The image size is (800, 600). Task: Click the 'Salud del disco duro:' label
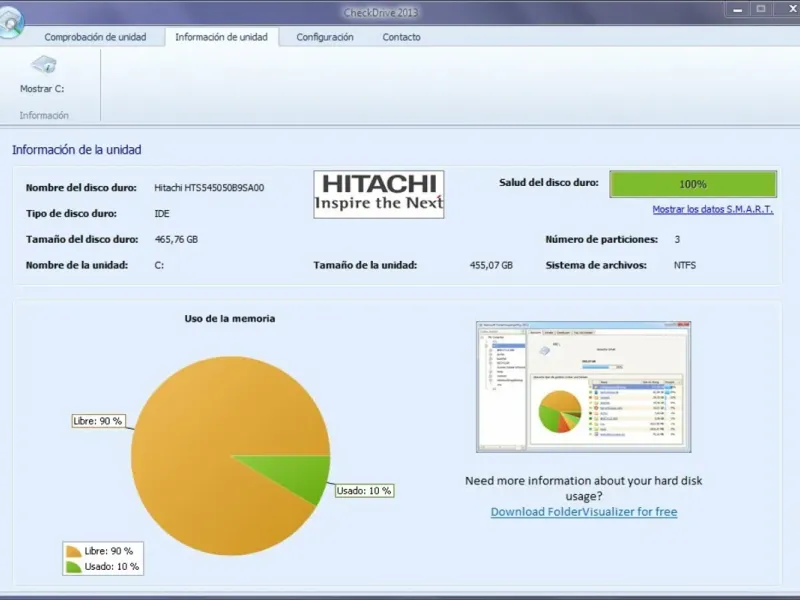click(x=548, y=183)
